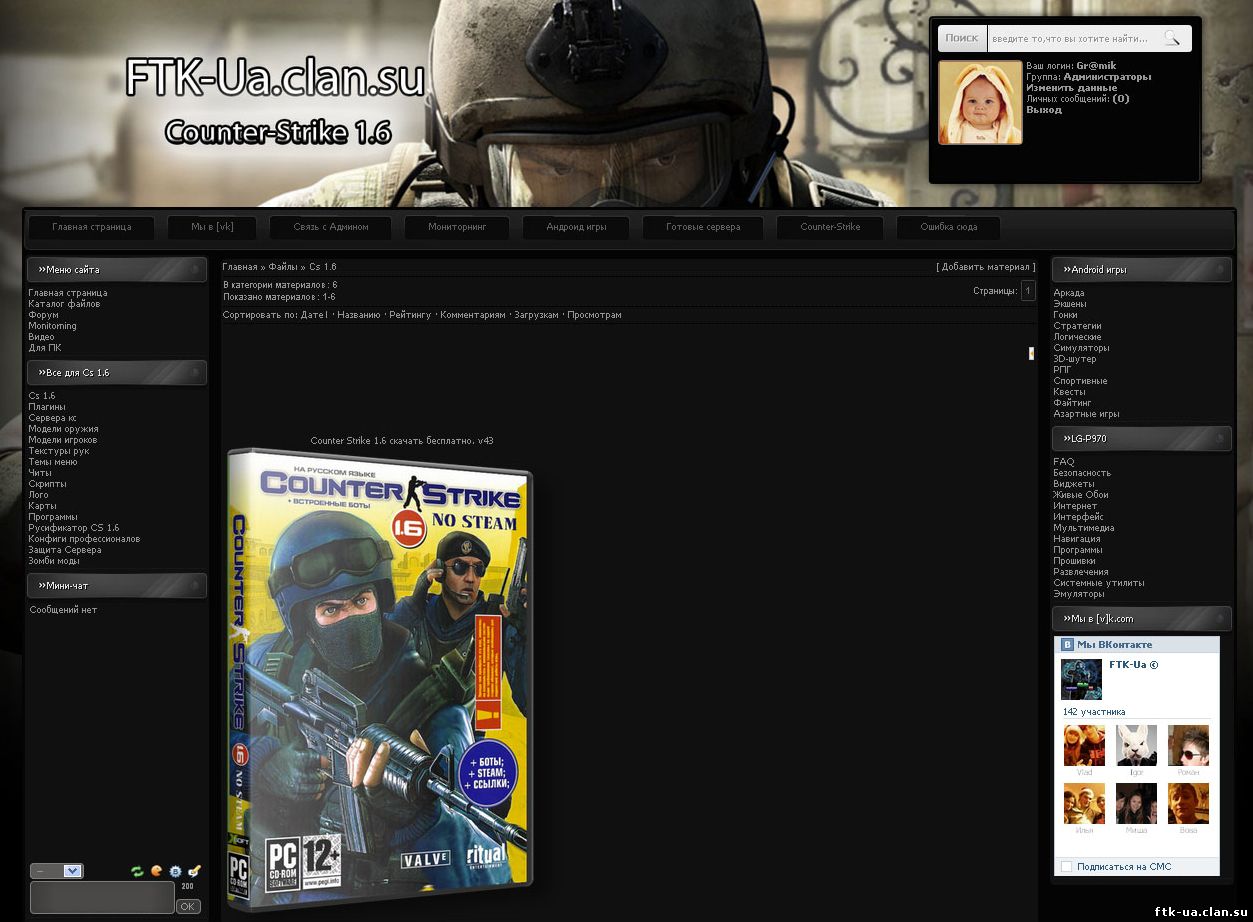Image resolution: width=1253 pixels, height=922 pixels.
Task: Open the Мы в [vk] nav tab
Action: [212, 227]
